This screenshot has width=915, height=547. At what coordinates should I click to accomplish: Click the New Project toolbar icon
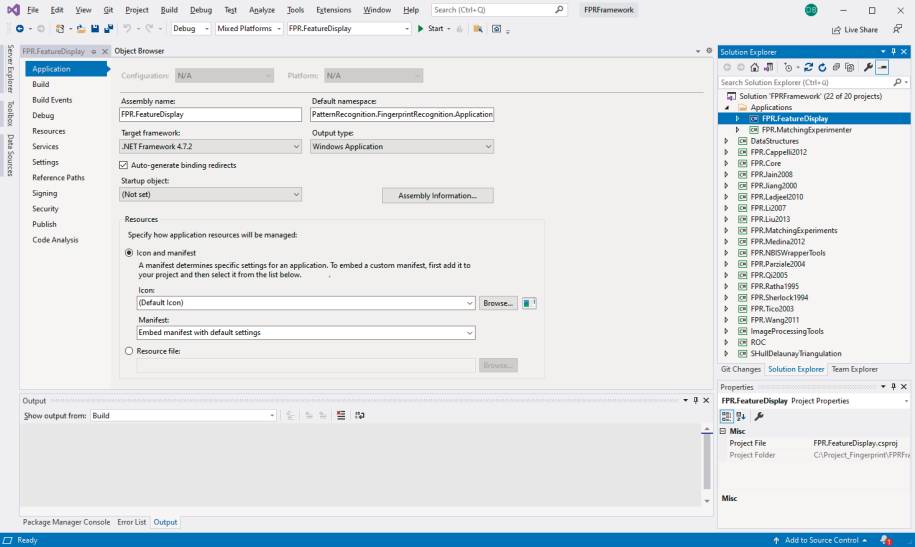[60, 29]
